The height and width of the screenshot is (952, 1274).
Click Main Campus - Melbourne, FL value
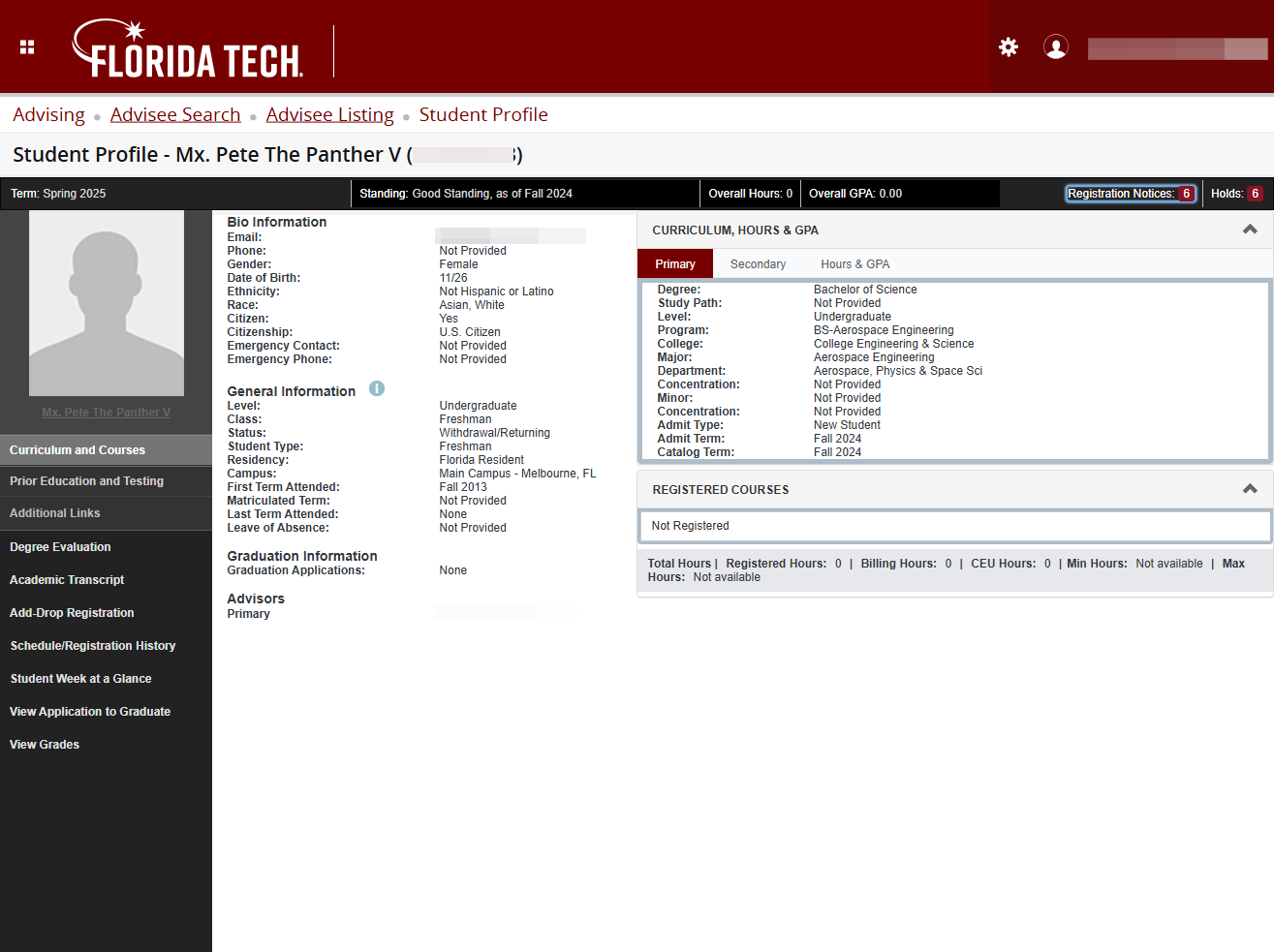517,474
